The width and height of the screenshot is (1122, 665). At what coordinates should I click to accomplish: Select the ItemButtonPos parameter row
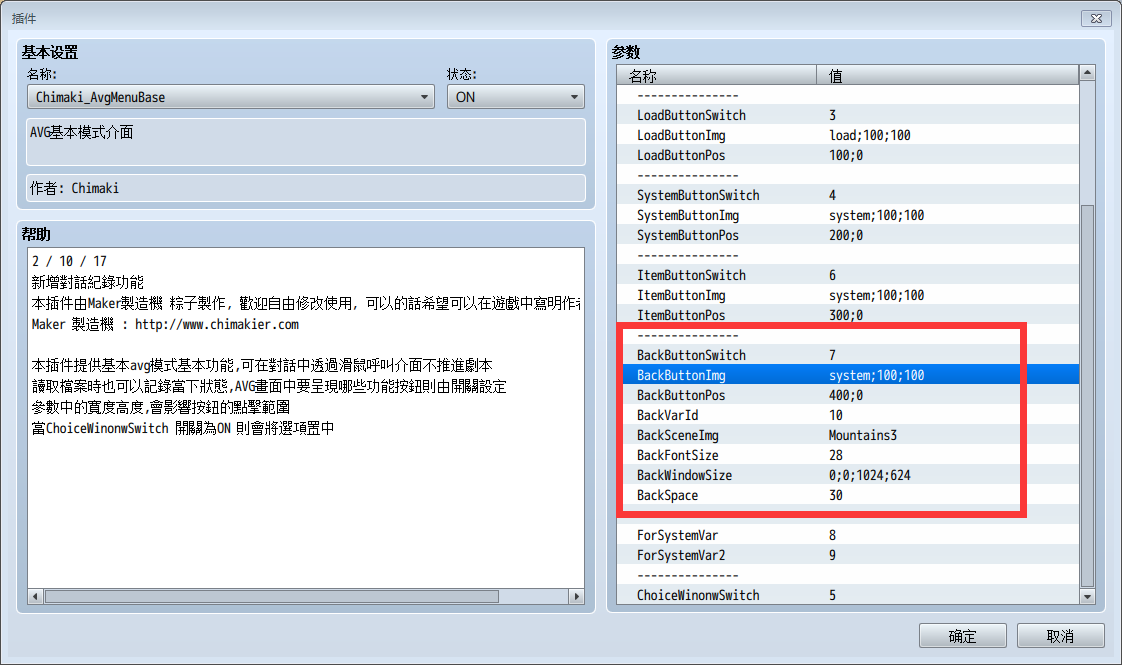tap(848, 316)
